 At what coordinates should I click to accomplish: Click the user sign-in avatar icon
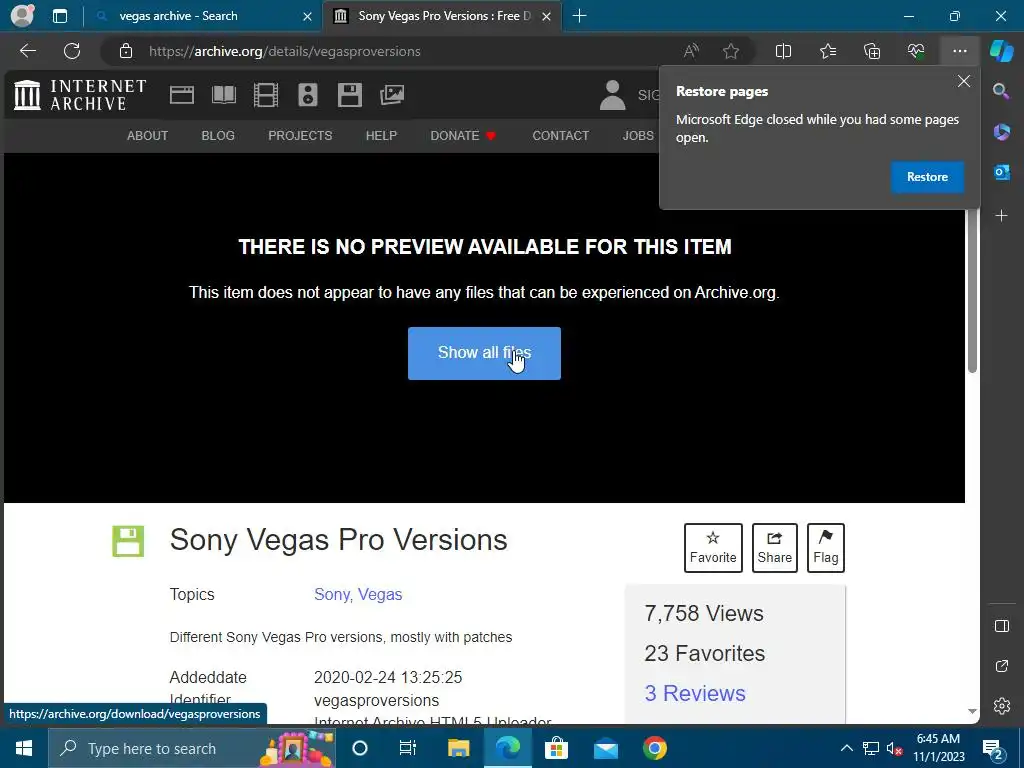(613, 95)
